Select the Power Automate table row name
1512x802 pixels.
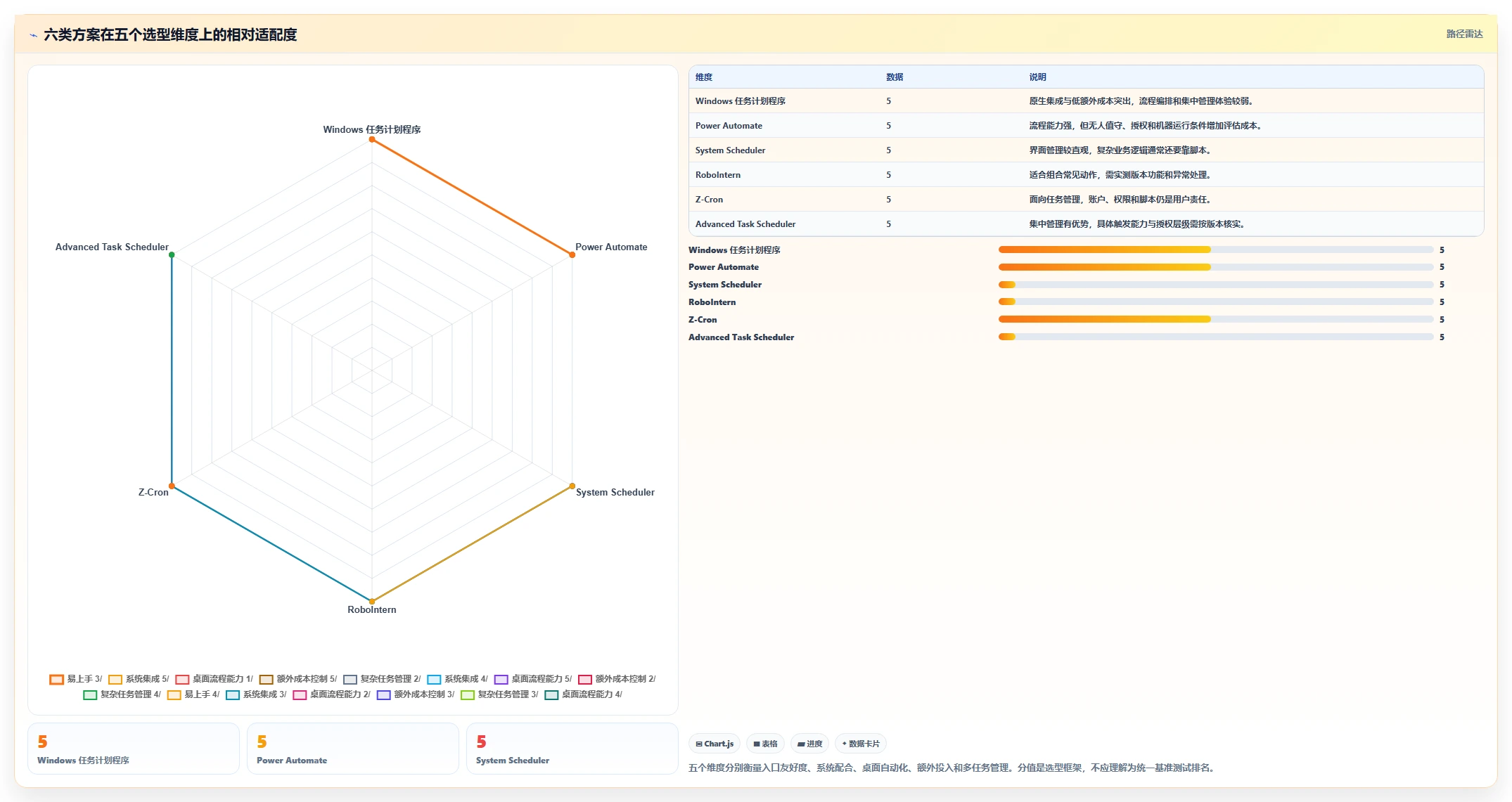[x=729, y=126]
